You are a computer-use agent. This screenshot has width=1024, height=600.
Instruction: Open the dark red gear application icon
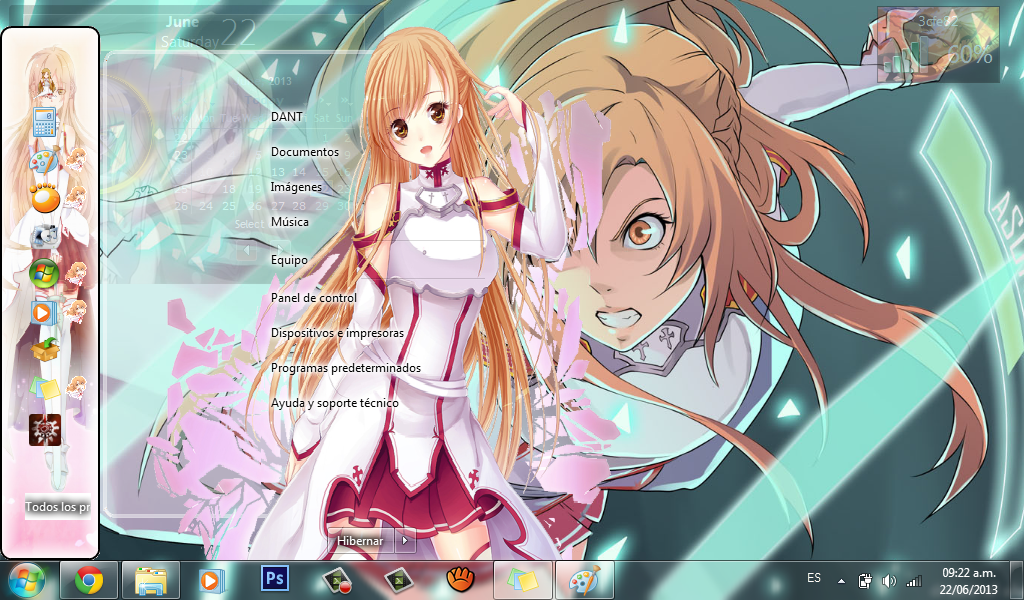coord(45,430)
